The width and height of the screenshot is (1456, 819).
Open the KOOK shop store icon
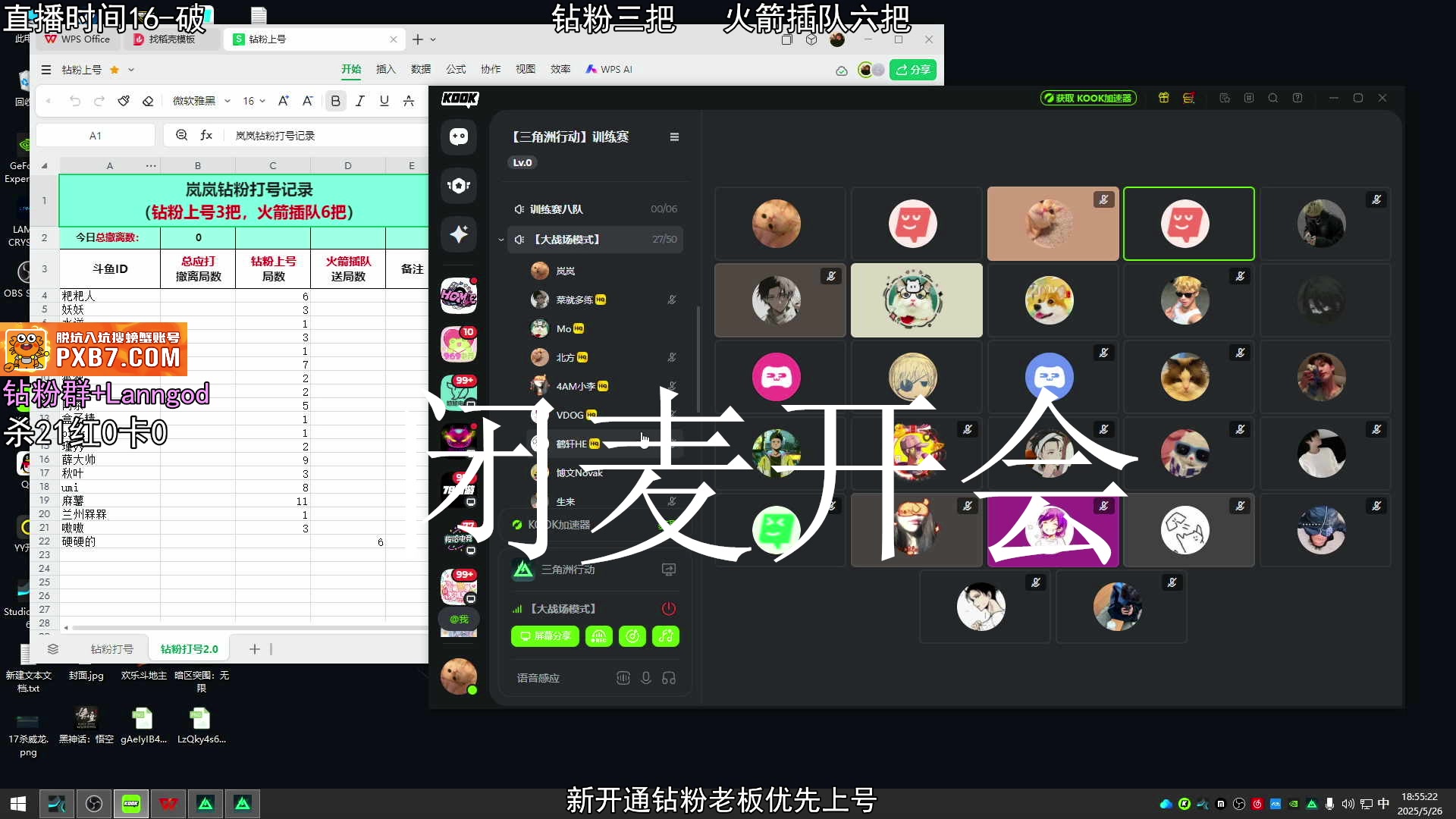1189,98
